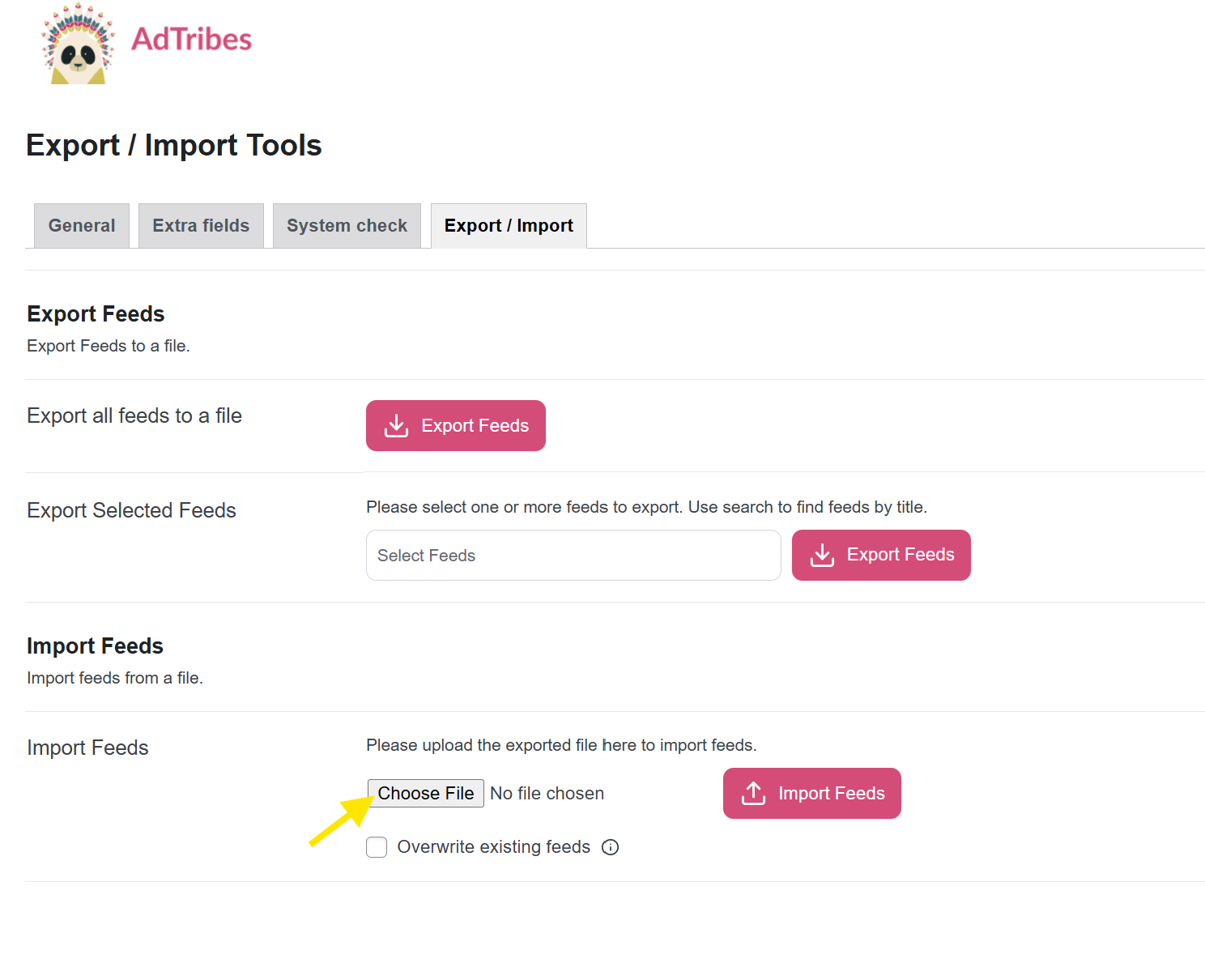Image resolution: width=1205 pixels, height=980 pixels.
Task: Click upload arrow icon on Import Feeds button
Action: coord(753,794)
